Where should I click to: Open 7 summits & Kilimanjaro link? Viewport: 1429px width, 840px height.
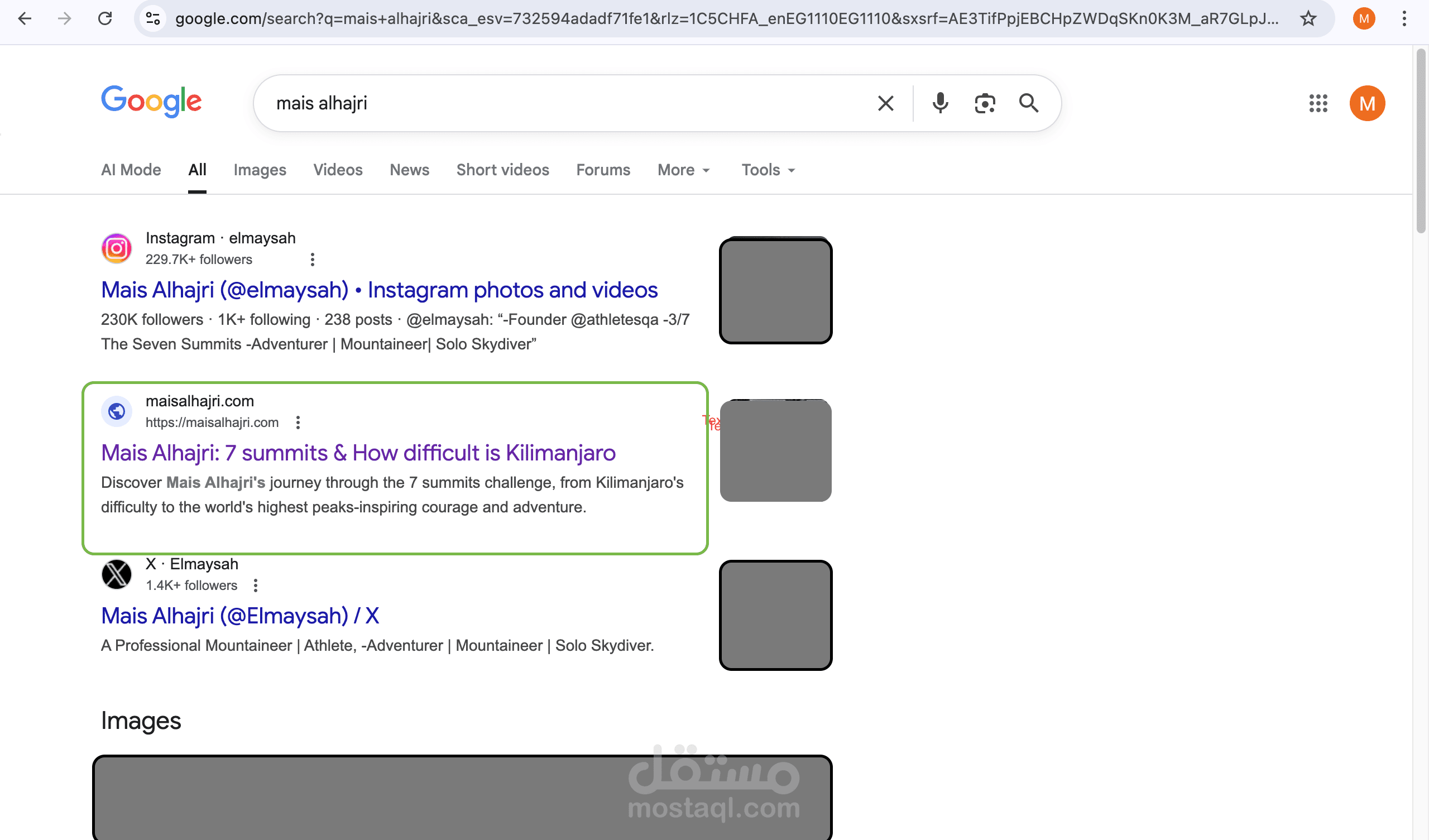[x=358, y=453]
